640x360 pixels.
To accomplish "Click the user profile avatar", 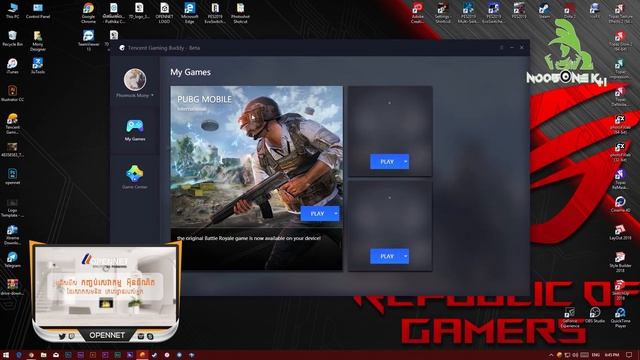I will click(135, 79).
